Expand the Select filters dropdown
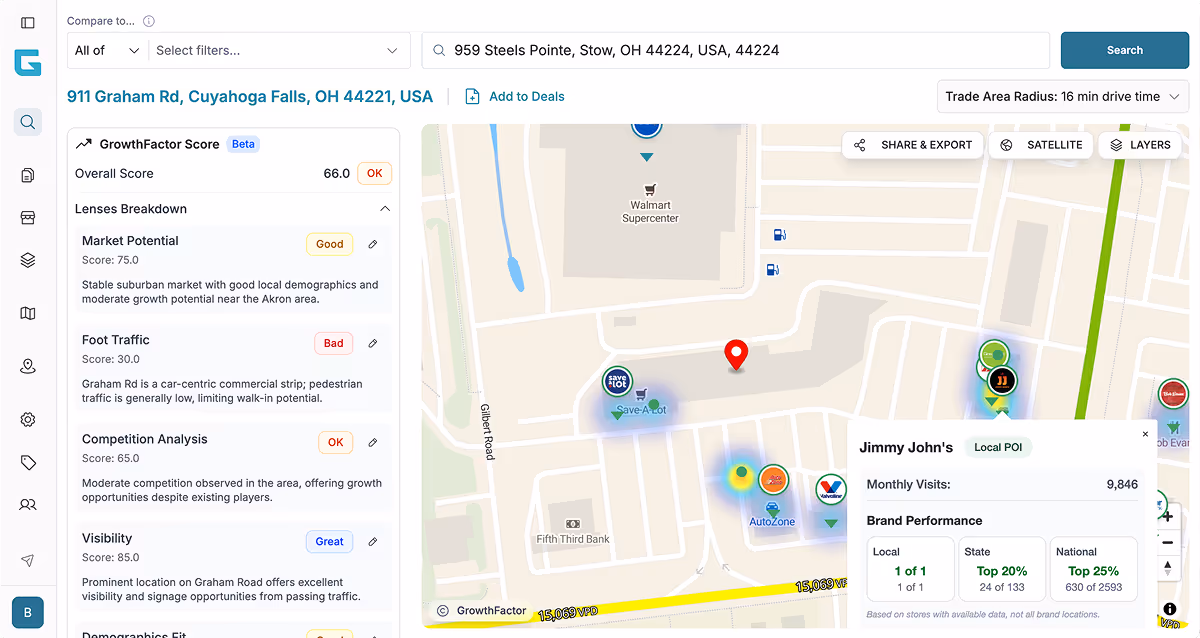Image resolution: width=1200 pixels, height=638 pixels. (x=279, y=50)
